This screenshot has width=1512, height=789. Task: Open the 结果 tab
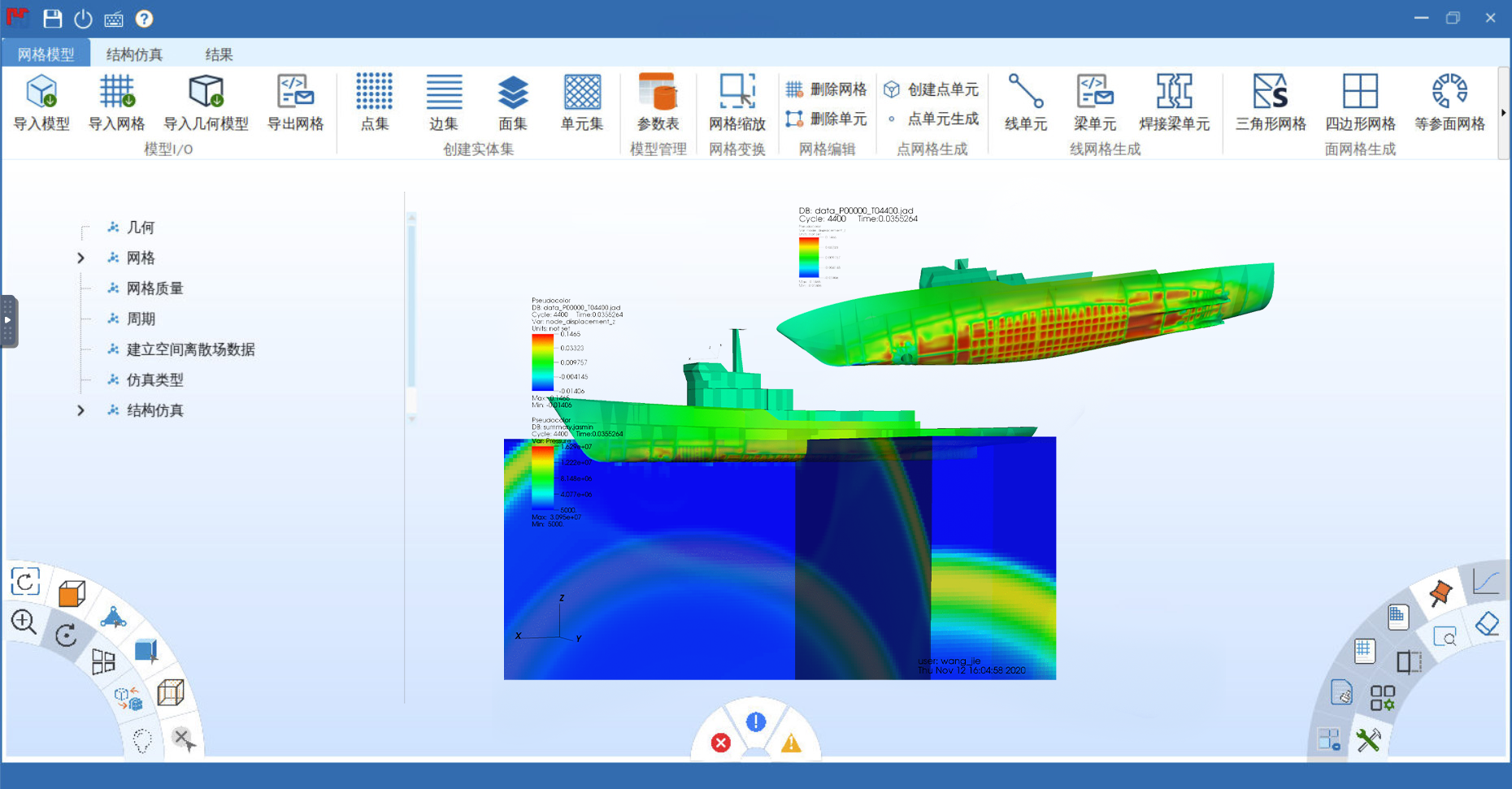219,54
